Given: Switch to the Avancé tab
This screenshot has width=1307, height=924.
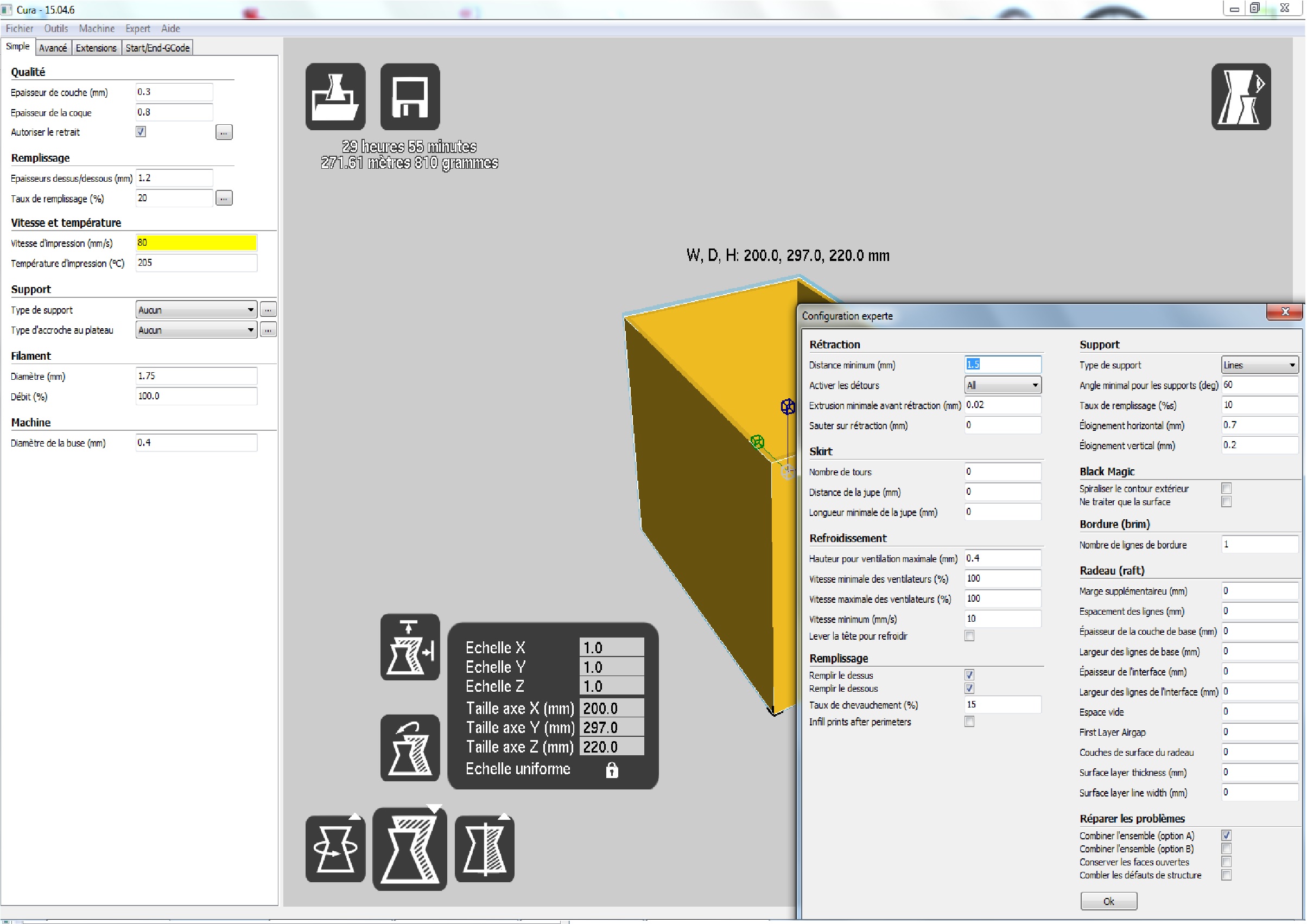Looking at the screenshot, I should click(x=53, y=48).
